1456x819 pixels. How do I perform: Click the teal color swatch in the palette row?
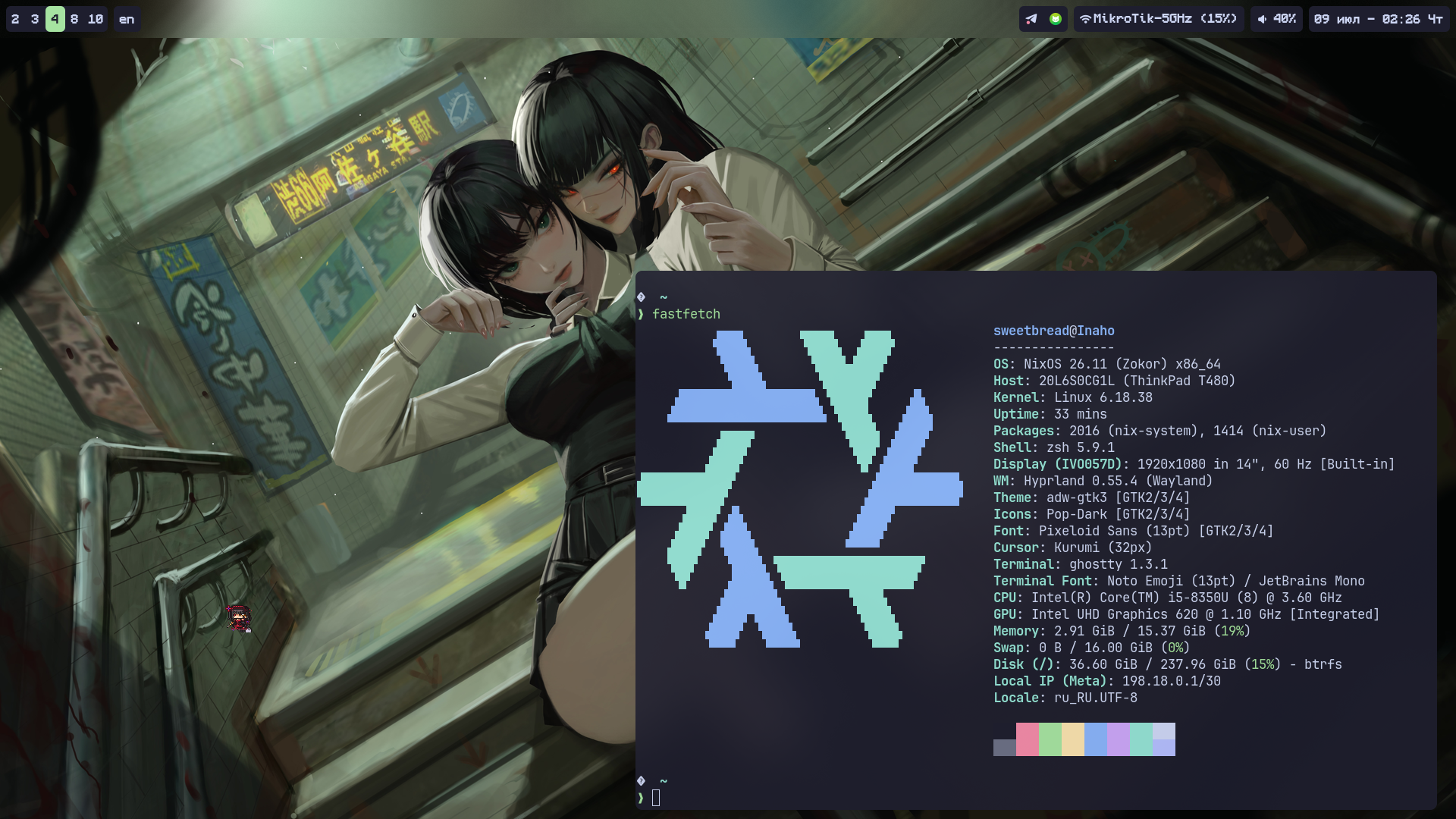click(1141, 739)
